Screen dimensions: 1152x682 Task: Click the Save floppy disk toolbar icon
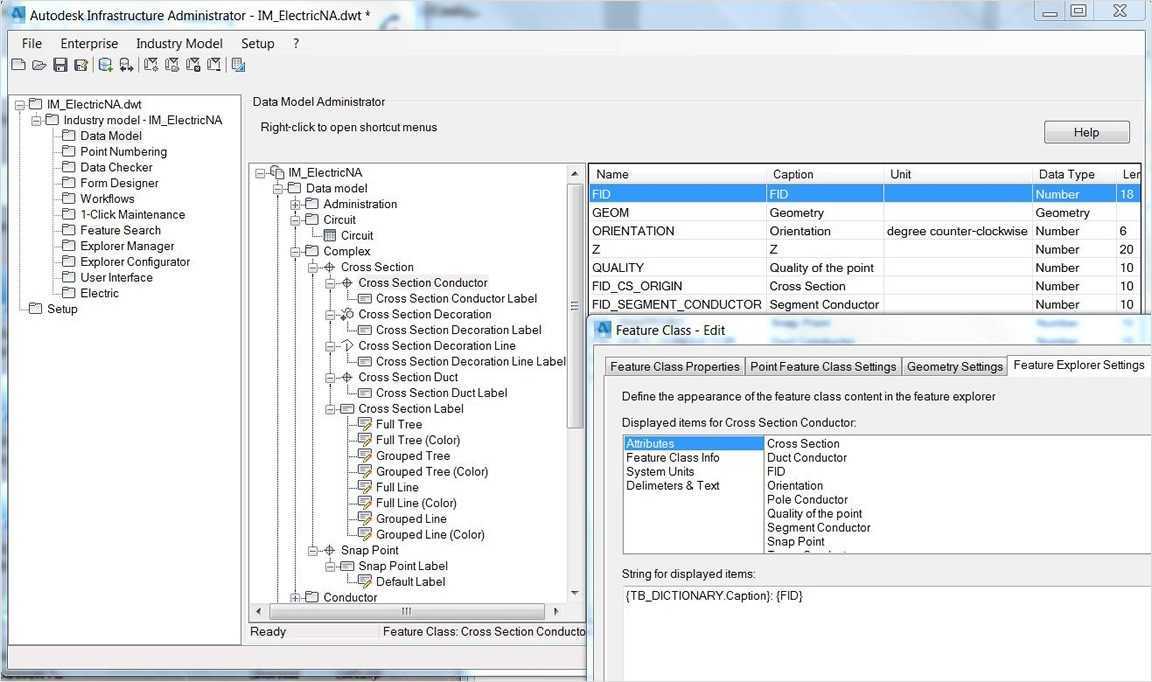(60, 65)
